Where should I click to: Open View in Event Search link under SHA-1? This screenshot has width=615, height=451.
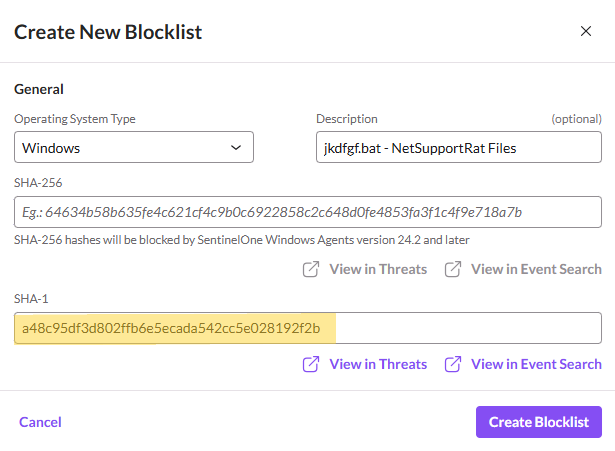pos(536,364)
